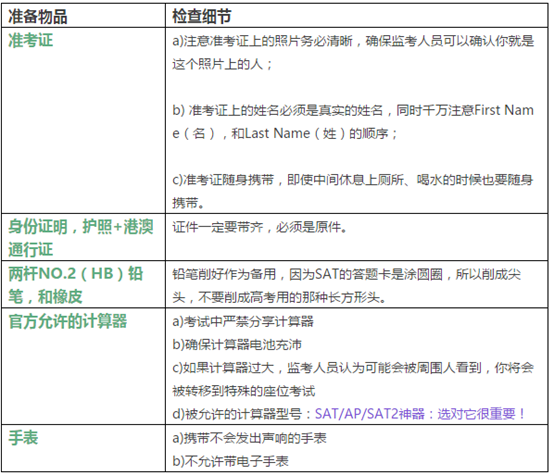
Task: Select the green 手表 item title
Action: pos(23,438)
